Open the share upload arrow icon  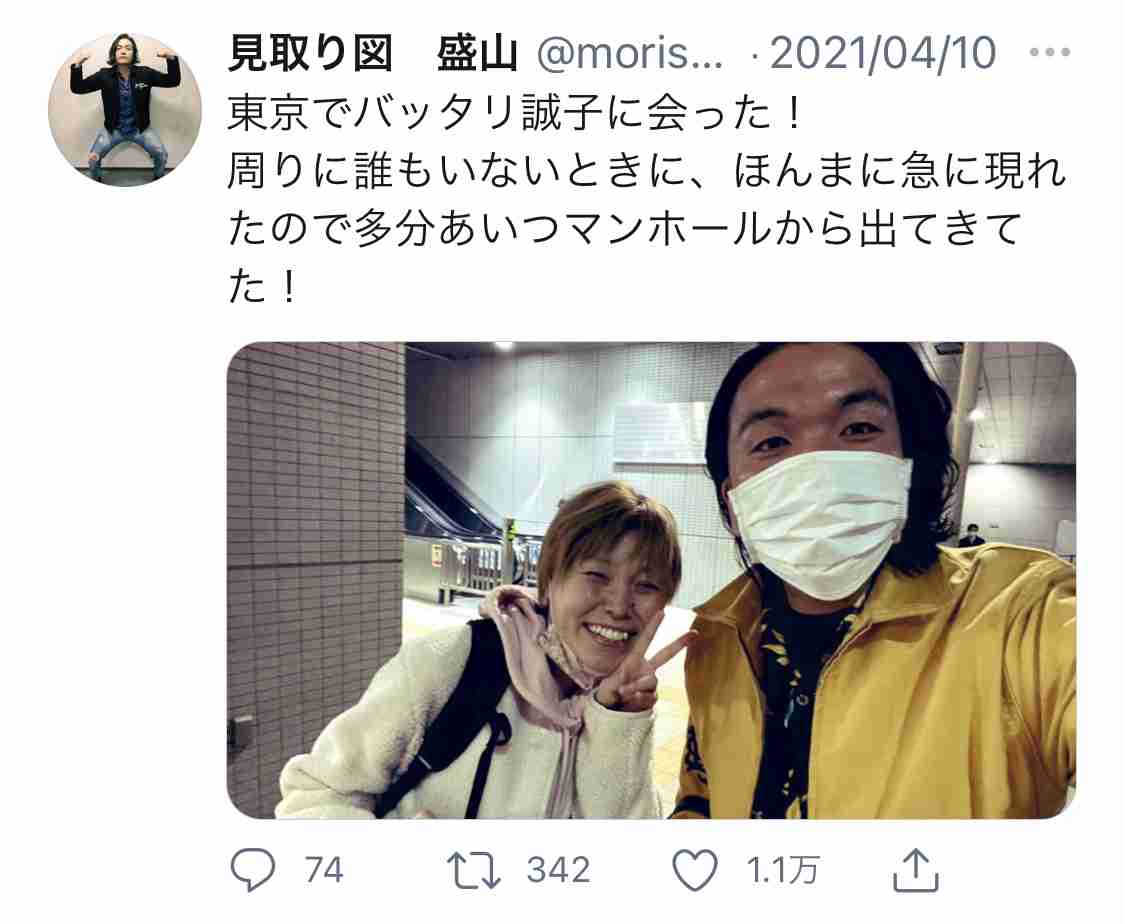(915, 869)
